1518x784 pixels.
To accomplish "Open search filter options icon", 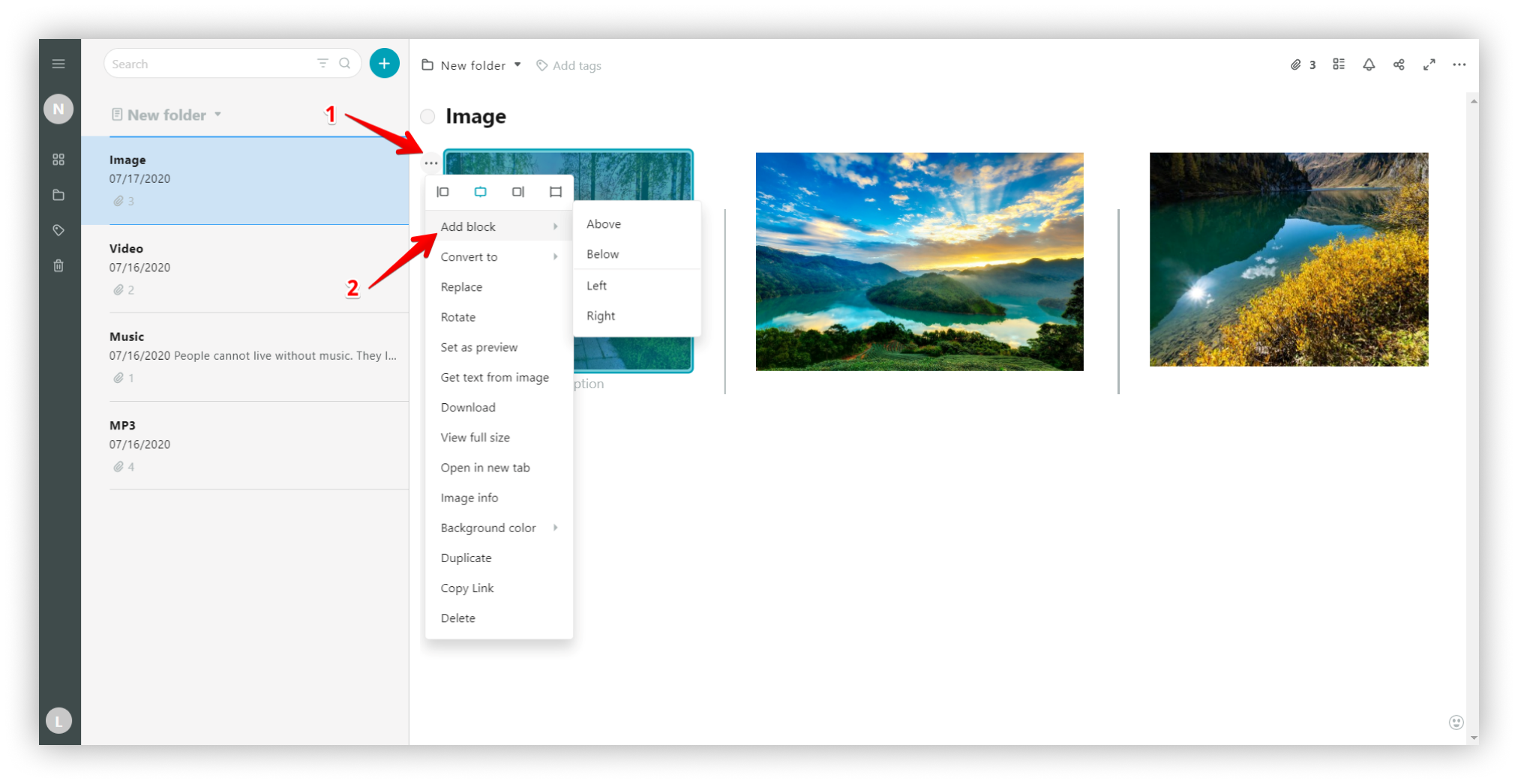I will point(322,64).
